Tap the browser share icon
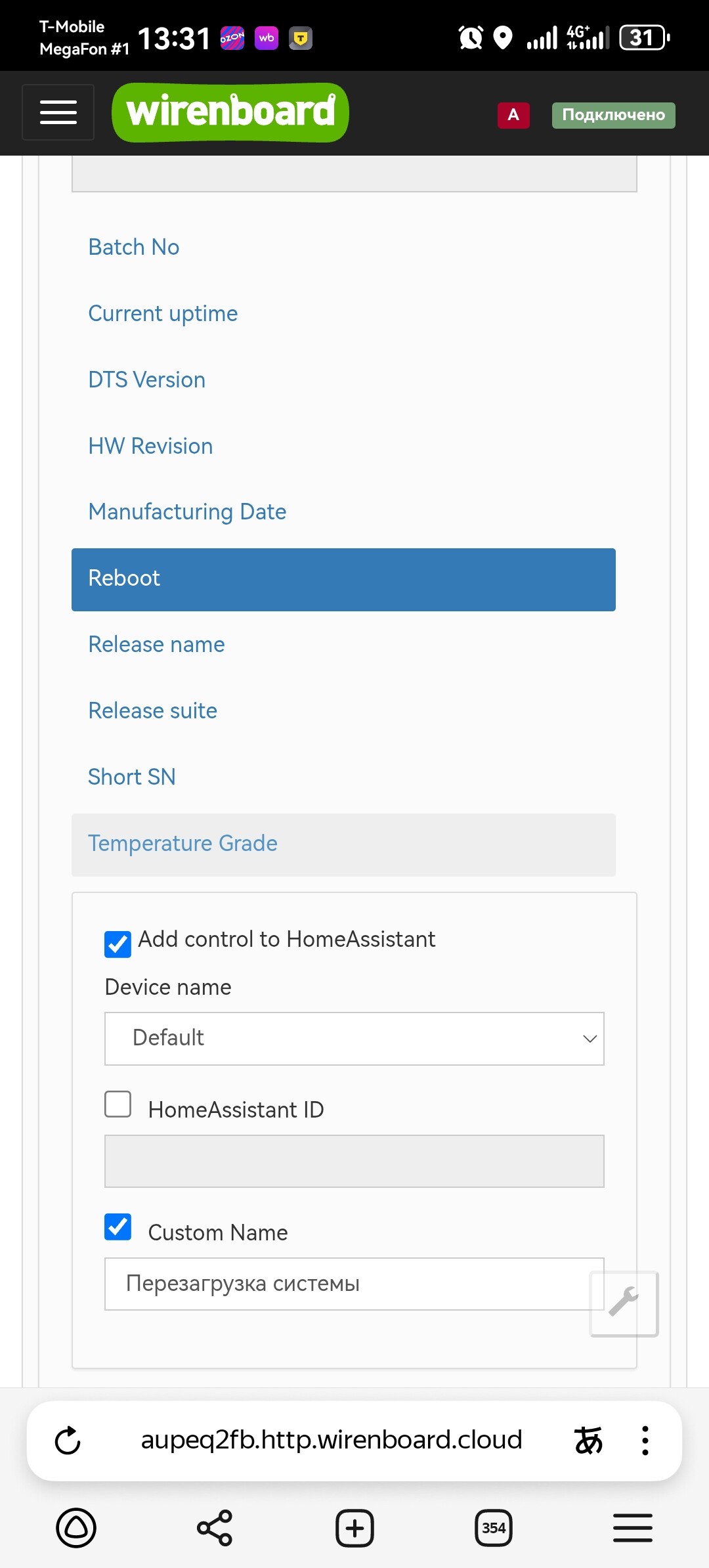 [x=215, y=1528]
